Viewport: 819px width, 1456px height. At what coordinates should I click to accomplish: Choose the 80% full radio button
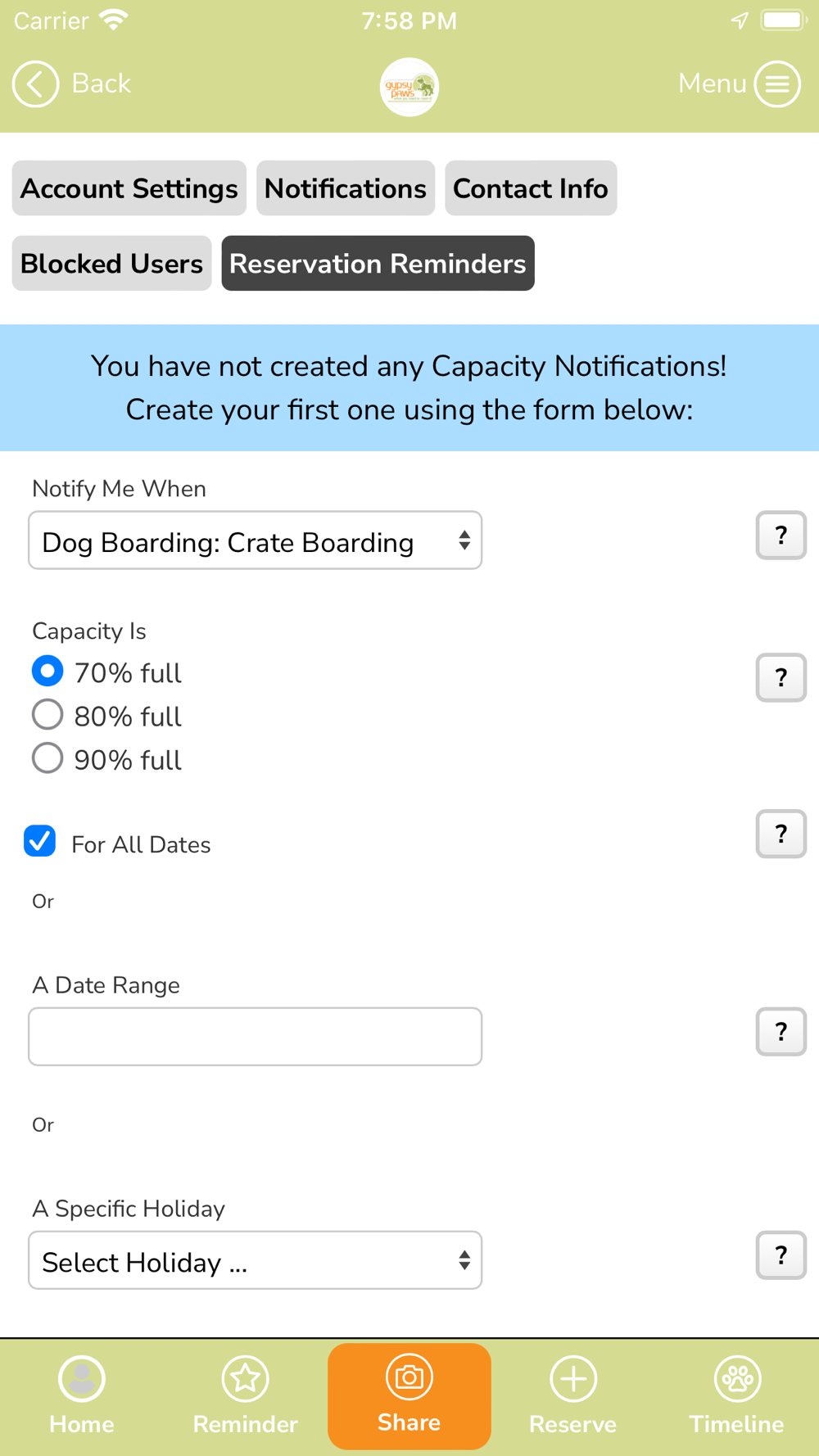click(x=48, y=714)
